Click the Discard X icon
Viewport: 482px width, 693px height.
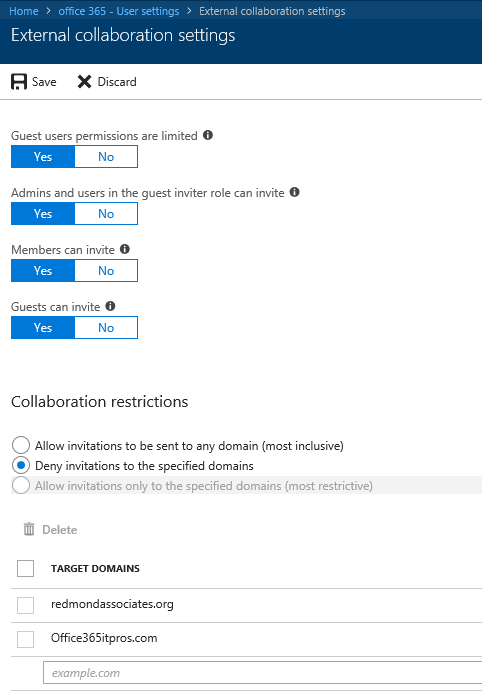pos(84,82)
